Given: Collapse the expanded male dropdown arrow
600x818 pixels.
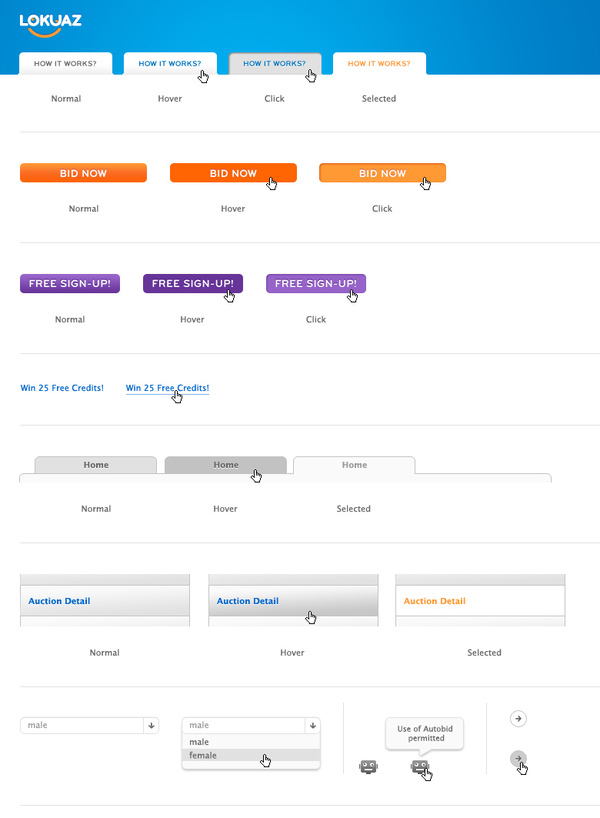Looking at the screenshot, I should coord(313,725).
